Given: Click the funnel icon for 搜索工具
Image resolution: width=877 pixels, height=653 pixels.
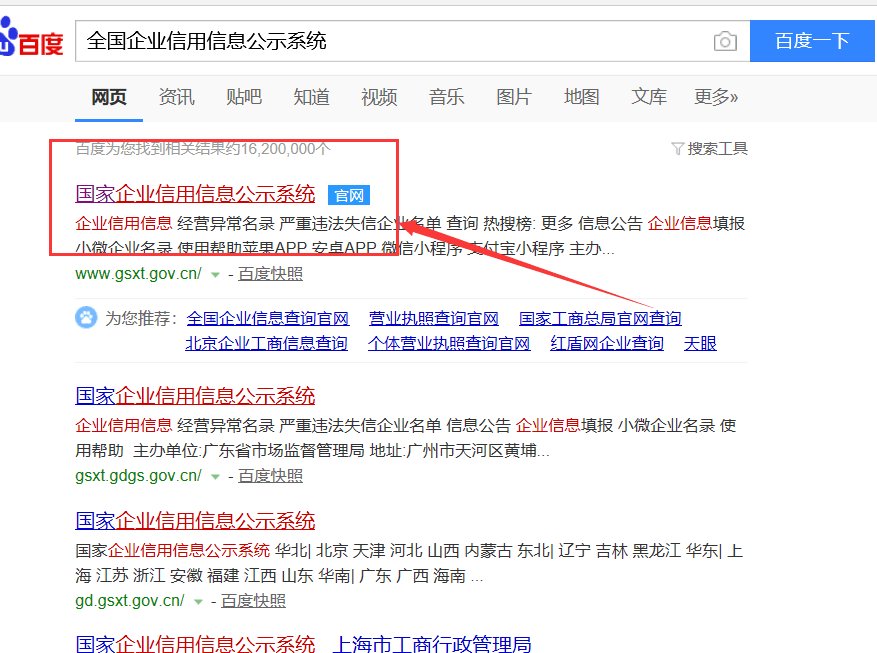Looking at the screenshot, I should (x=677, y=149).
